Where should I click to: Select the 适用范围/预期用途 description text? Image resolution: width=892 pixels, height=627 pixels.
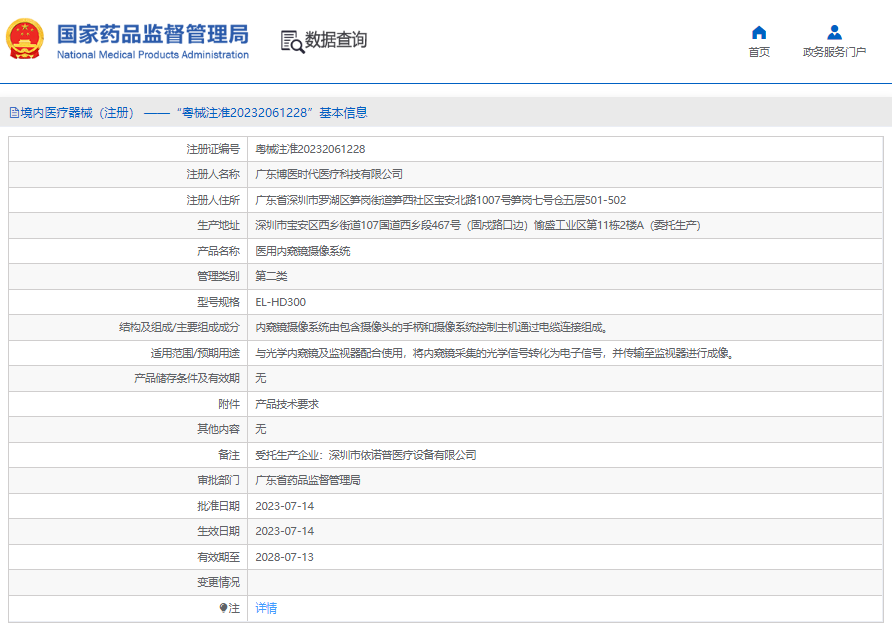[495, 353]
